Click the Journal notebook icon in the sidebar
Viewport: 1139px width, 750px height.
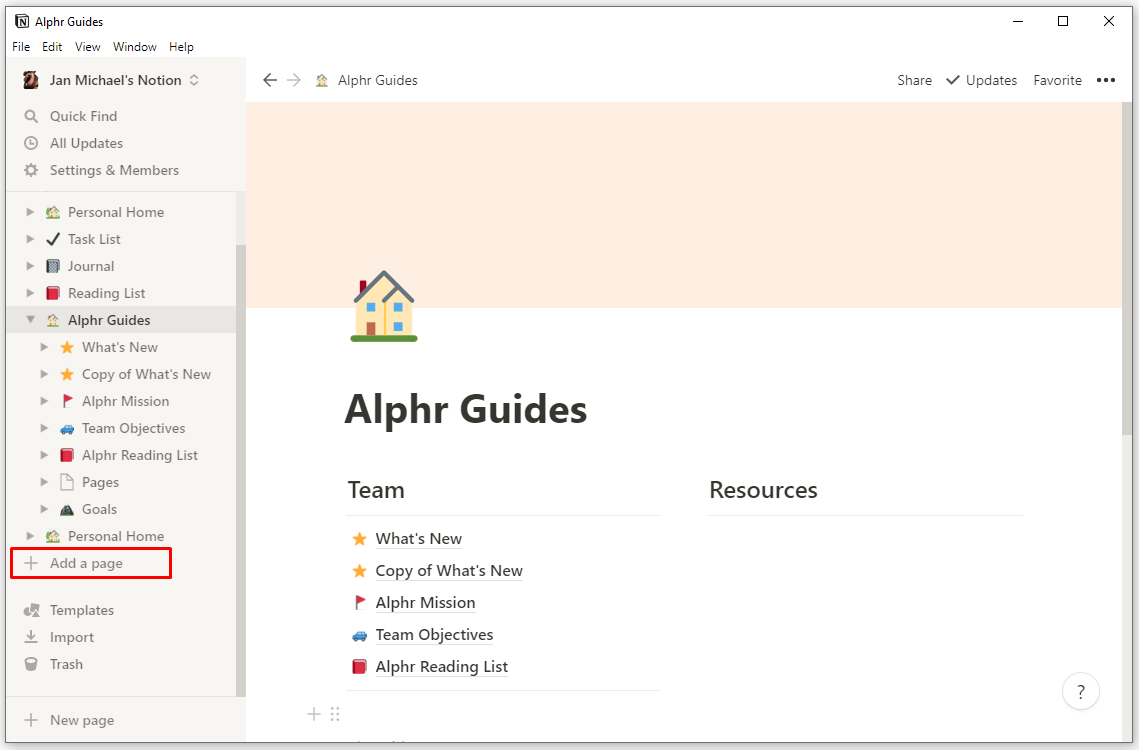pyautogui.click(x=53, y=266)
